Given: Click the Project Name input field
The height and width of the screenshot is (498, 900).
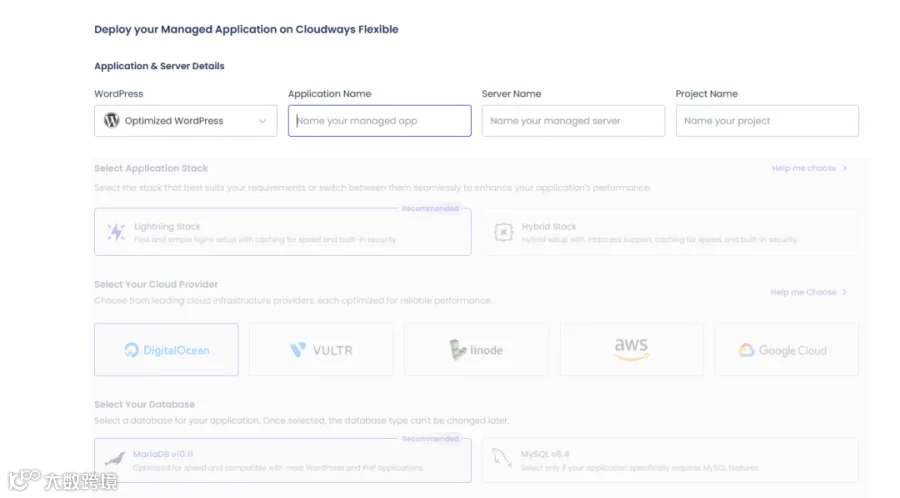Looking at the screenshot, I should coord(767,120).
